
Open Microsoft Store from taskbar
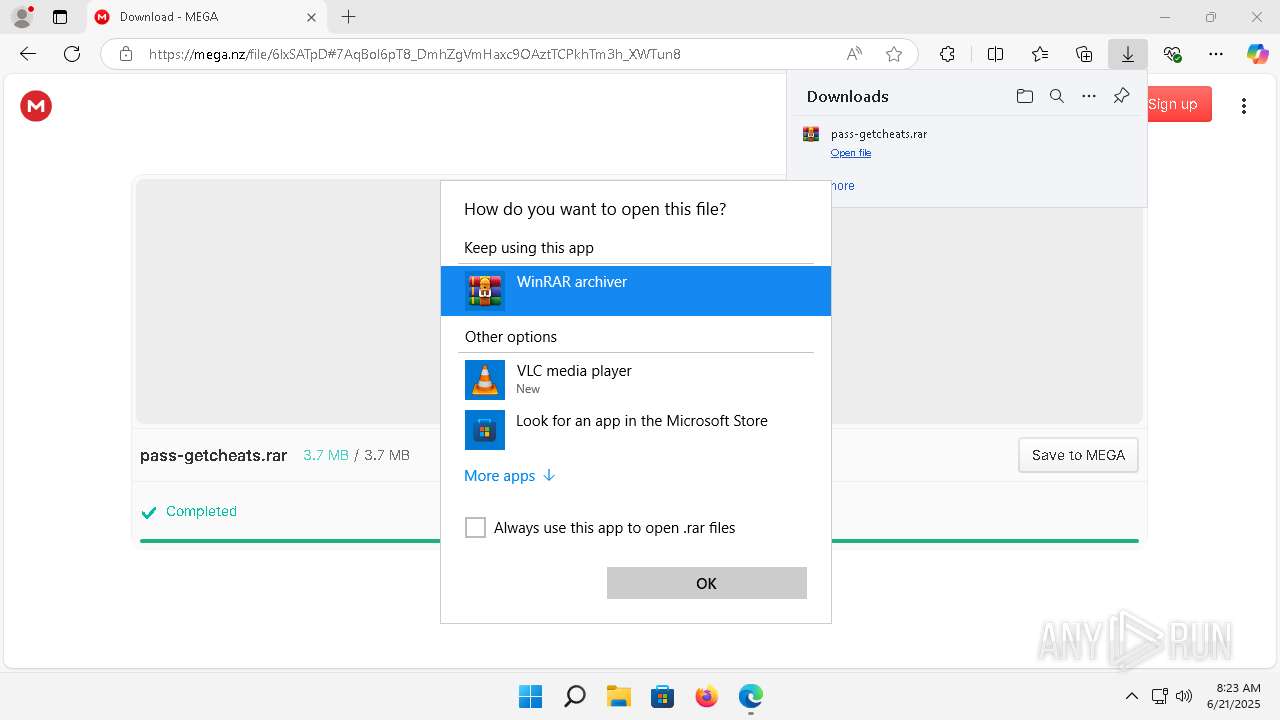662,696
